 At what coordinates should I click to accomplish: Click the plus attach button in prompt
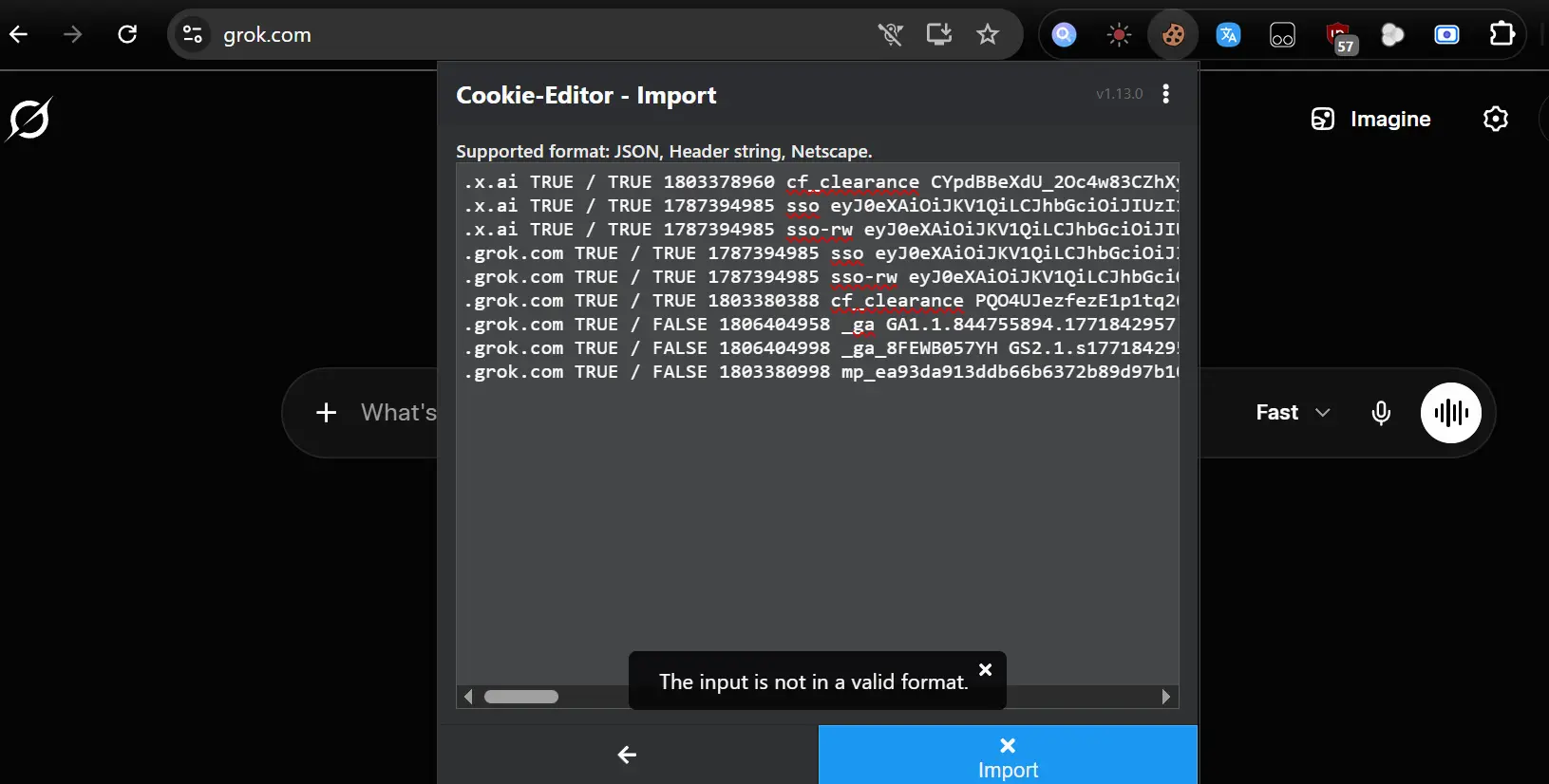(x=326, y=413)
